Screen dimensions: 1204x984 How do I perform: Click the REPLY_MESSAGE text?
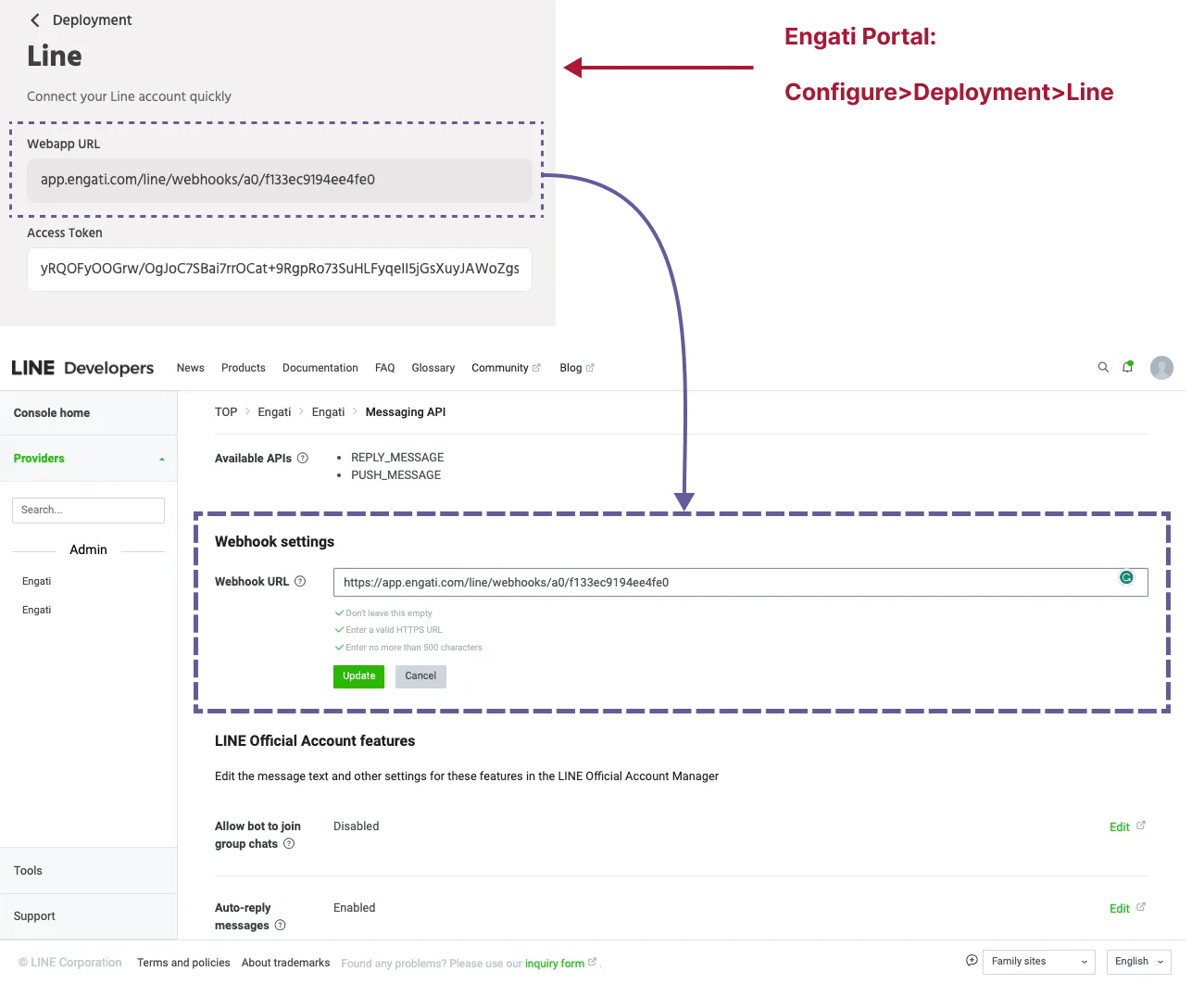[397, 458]
